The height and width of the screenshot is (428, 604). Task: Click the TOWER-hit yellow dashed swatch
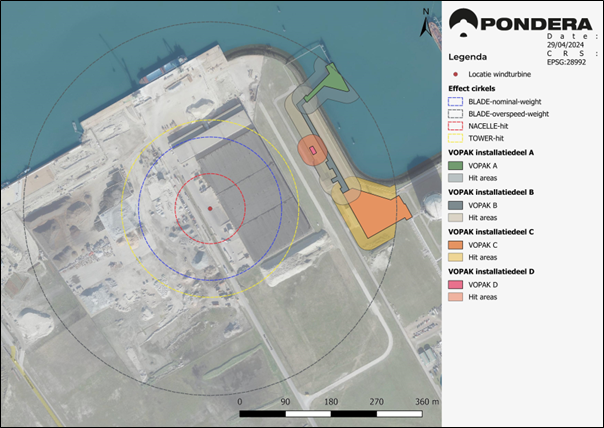pyautogui.click(x=455, y=138)
